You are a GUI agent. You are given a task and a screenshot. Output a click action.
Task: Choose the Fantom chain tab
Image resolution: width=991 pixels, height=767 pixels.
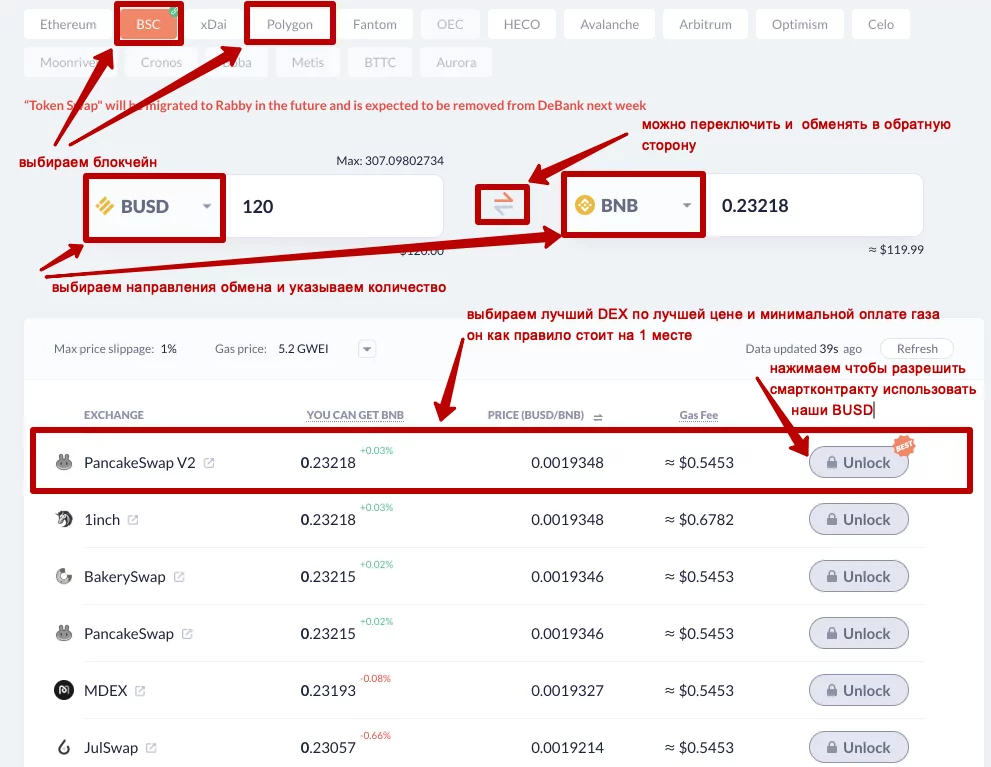point(375,25)
